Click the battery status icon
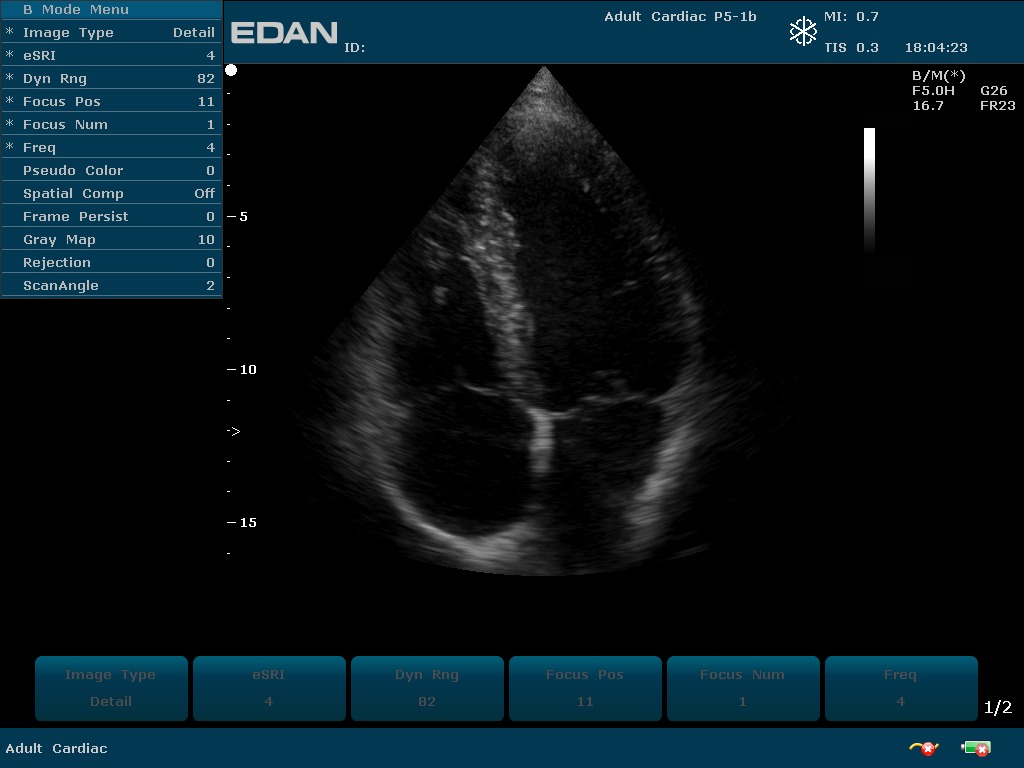 [x=975, y=748]
